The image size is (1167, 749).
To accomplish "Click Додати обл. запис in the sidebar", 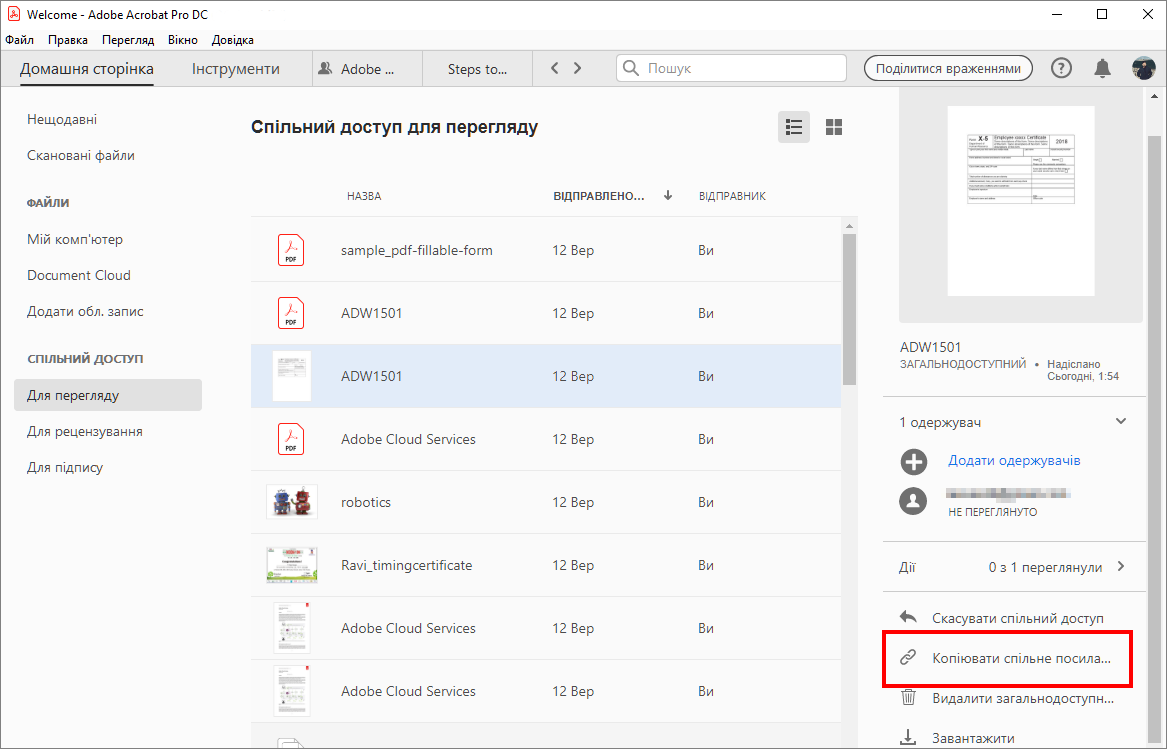I will [x=85, y=311].
